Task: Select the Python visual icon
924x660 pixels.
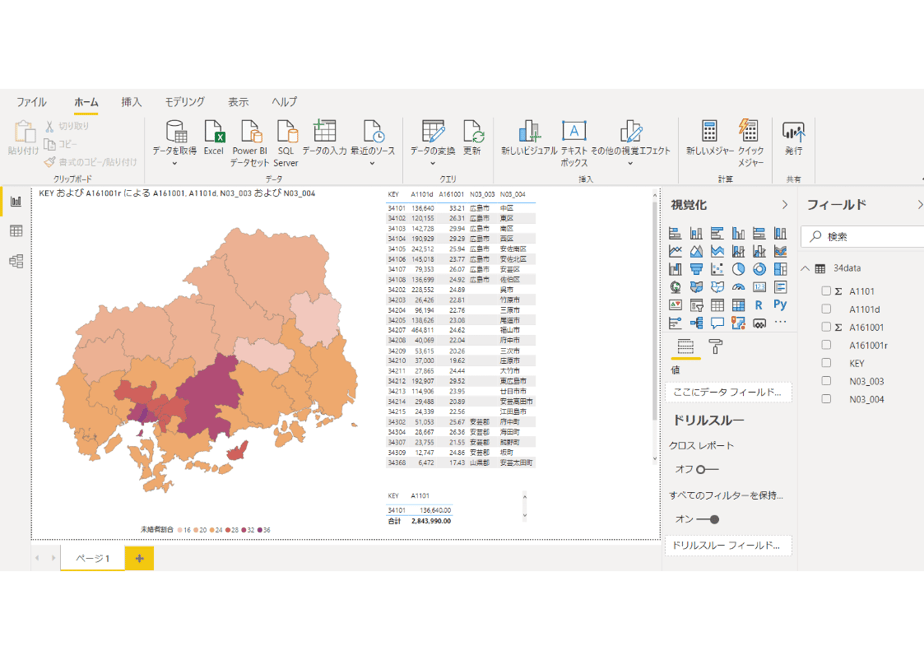Action: click(780, 305)
